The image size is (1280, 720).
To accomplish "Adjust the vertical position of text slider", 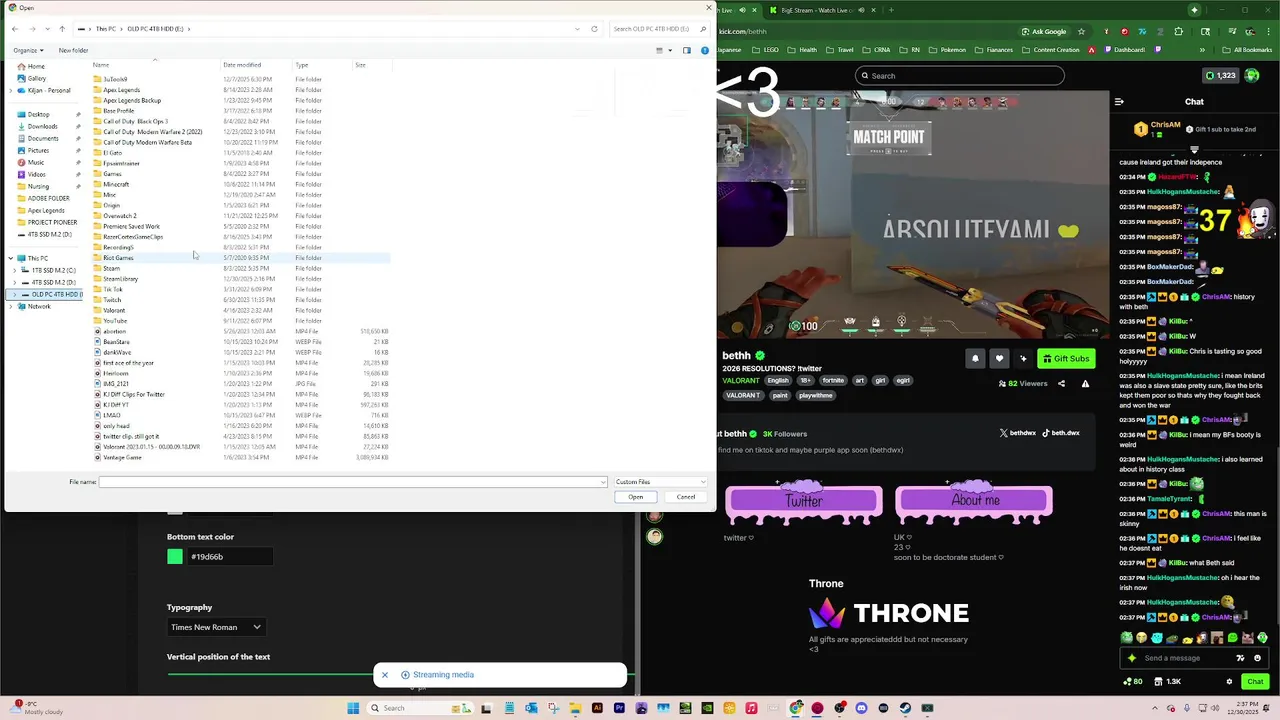I will point(400,674).
